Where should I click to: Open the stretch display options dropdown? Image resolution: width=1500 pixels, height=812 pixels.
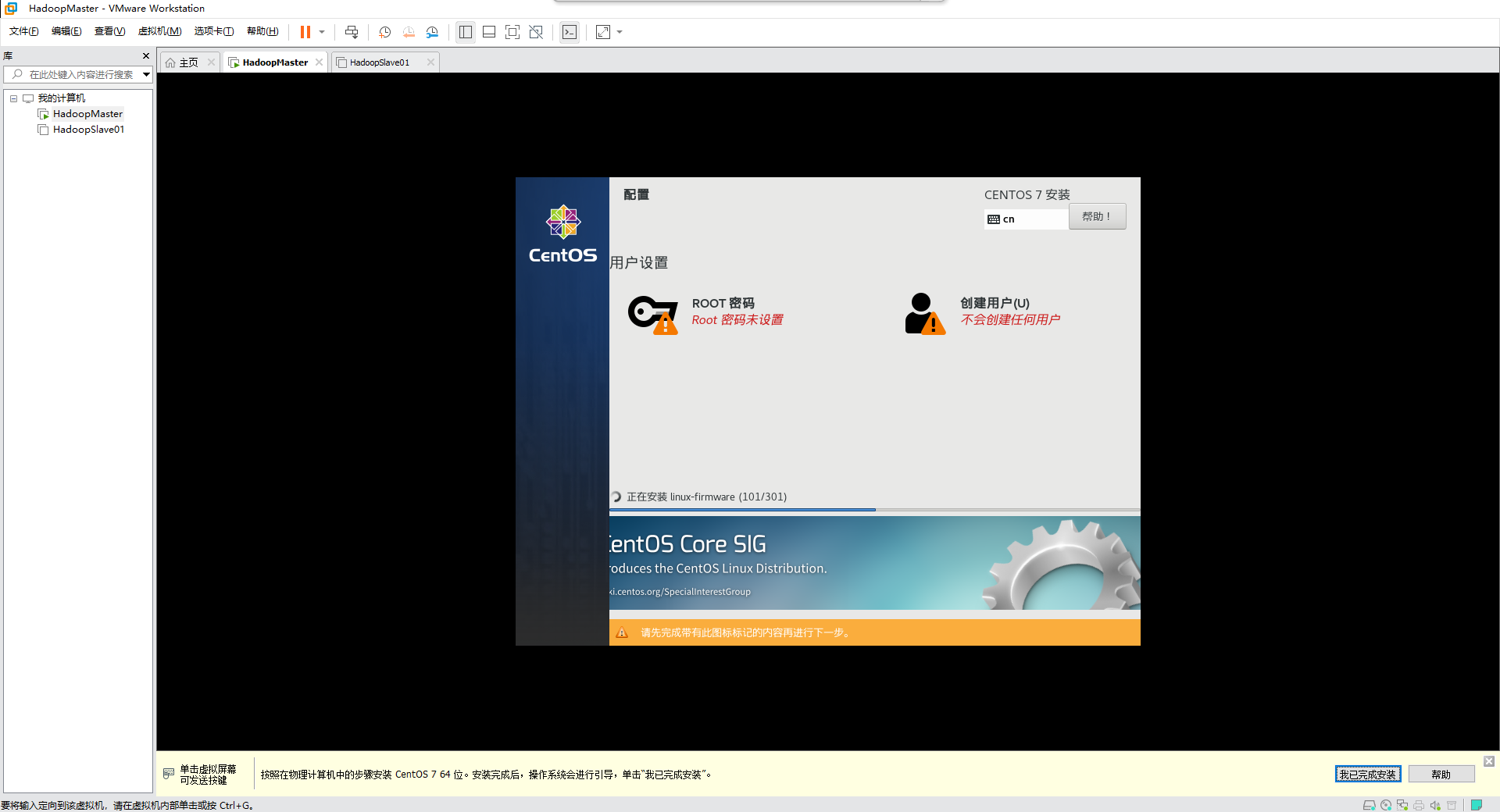point(620,32)
